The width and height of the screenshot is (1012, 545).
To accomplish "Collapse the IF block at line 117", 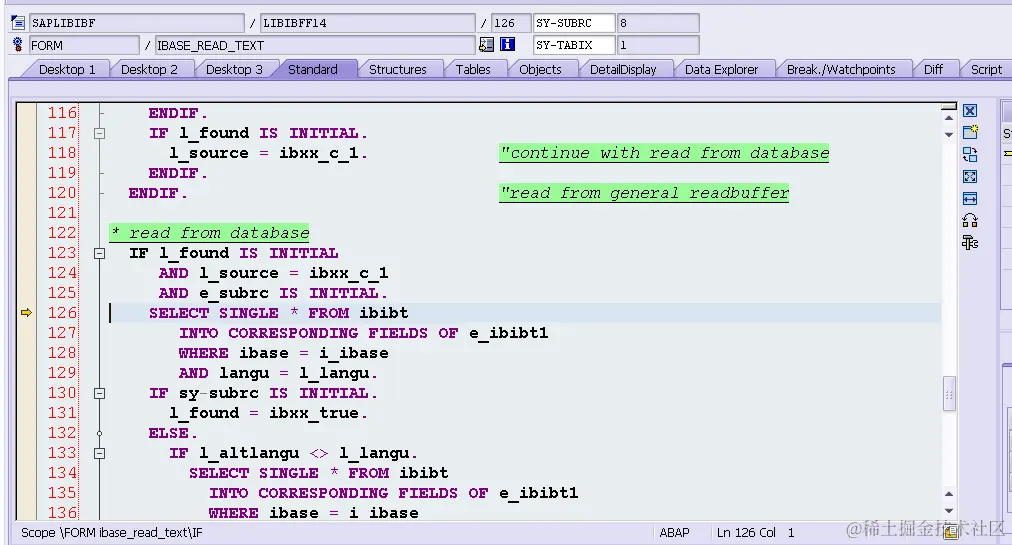I will [99, 134].
